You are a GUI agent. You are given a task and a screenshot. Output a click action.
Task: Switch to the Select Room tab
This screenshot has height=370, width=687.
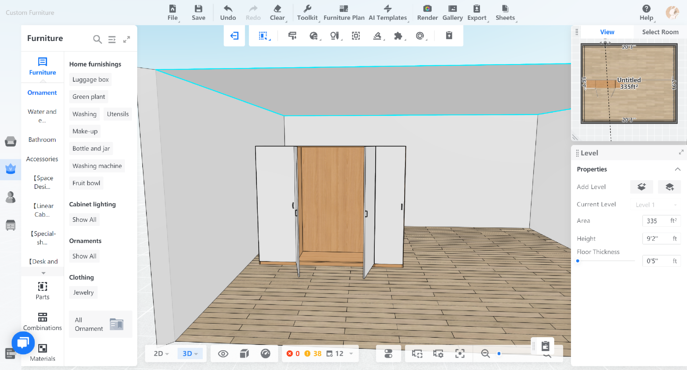coord(660,32)
